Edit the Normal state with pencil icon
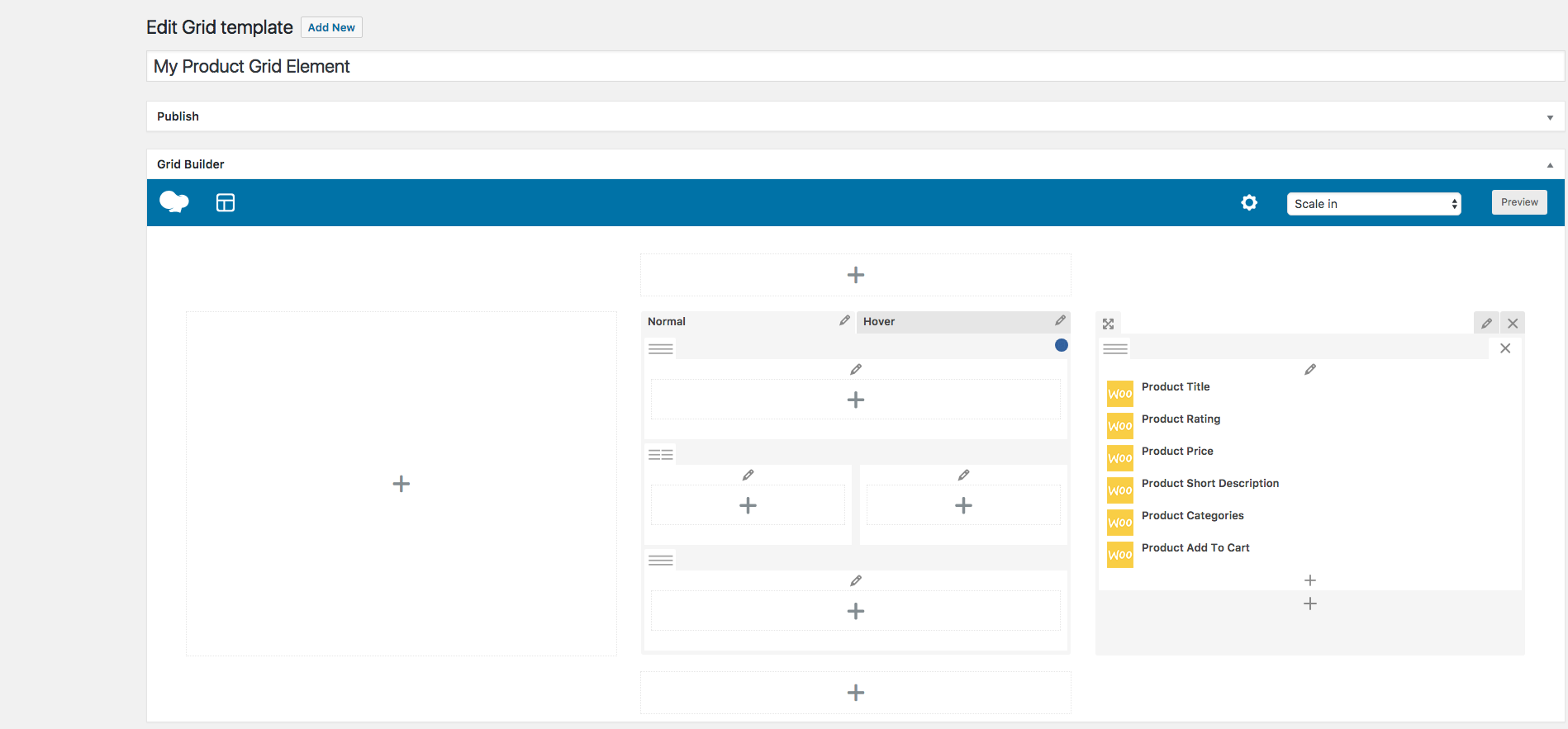1568x729 pixels. click(x=844, y=320)
